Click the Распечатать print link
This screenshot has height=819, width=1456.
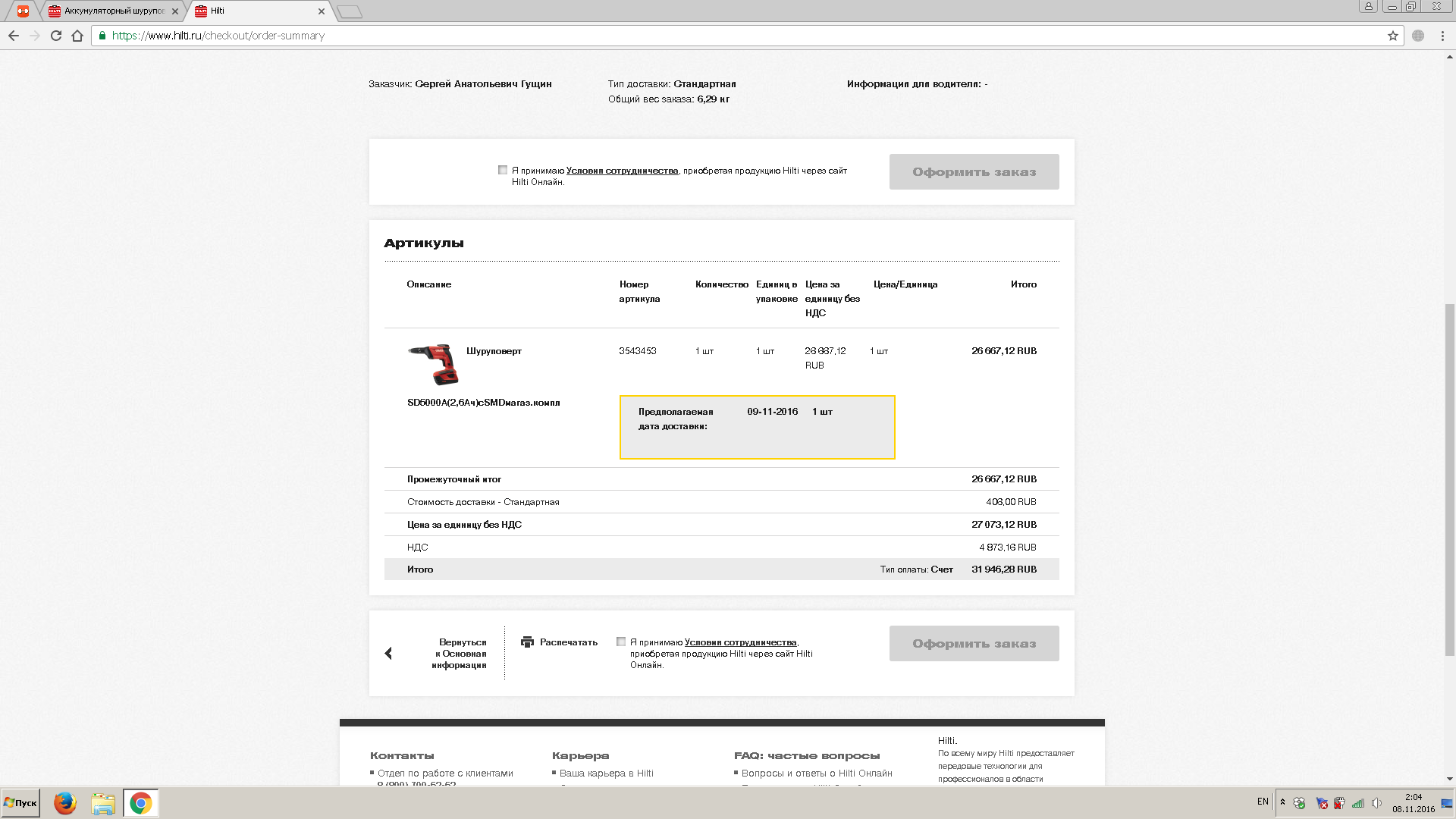coord(569,642)
